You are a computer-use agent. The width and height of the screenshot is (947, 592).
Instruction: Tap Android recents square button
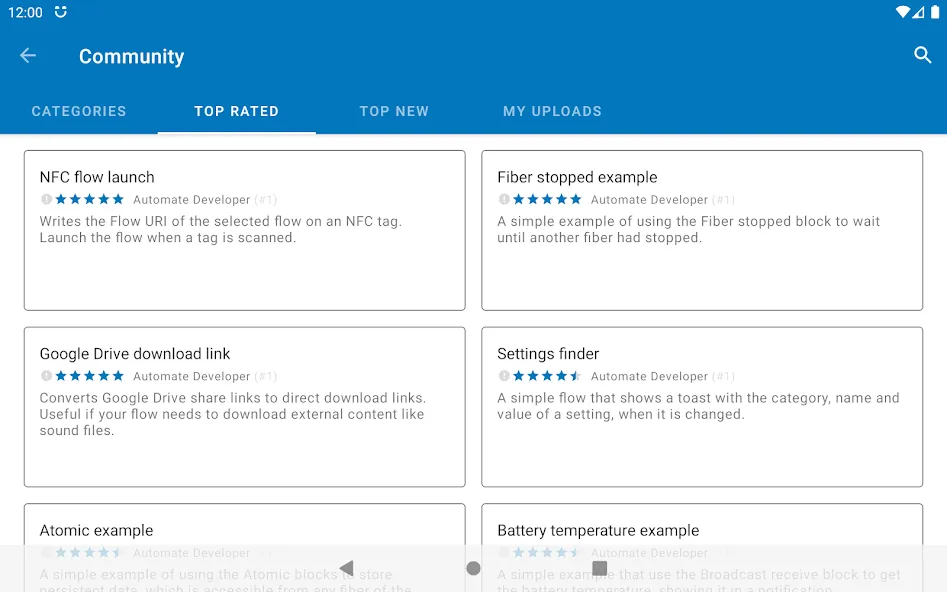tap(600, 568)
